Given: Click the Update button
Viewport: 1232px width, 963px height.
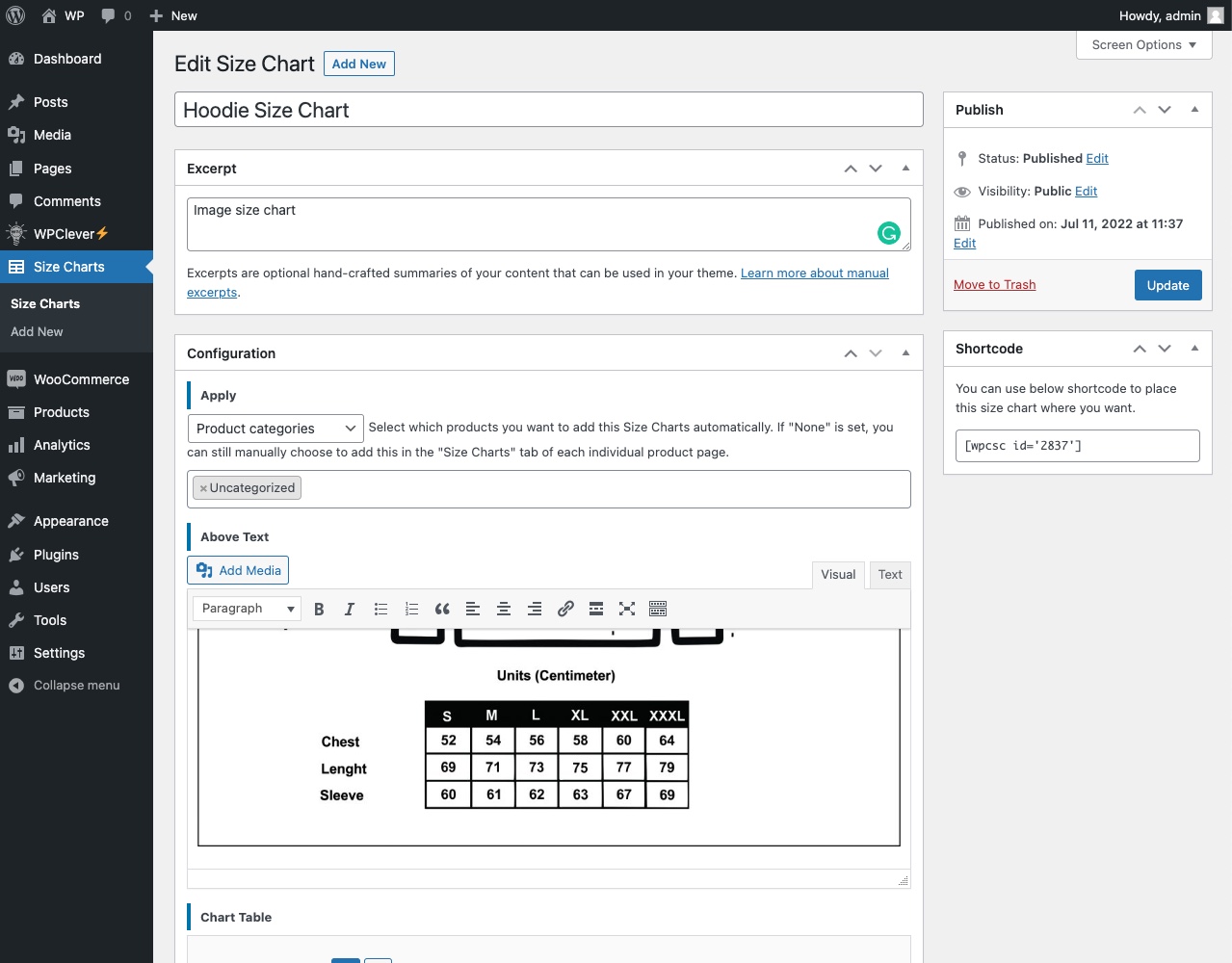Looking at the screenshot, I should click(1167, 285).
